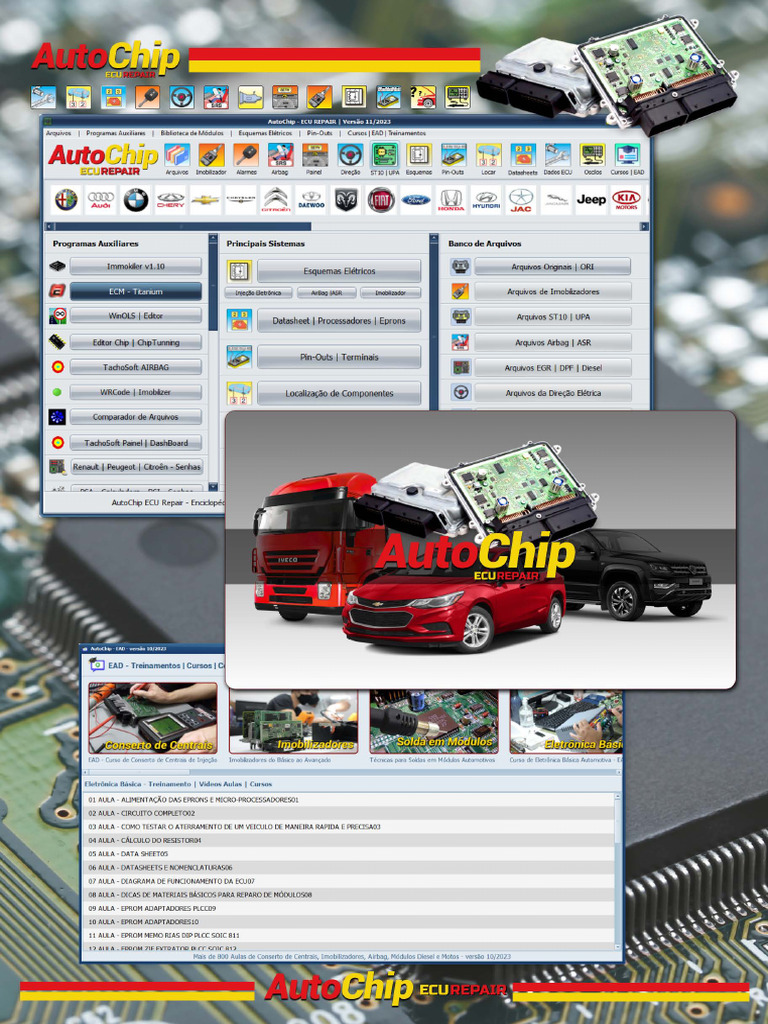Click right arrow of brand logos scrollbar

tap(644, 227)
